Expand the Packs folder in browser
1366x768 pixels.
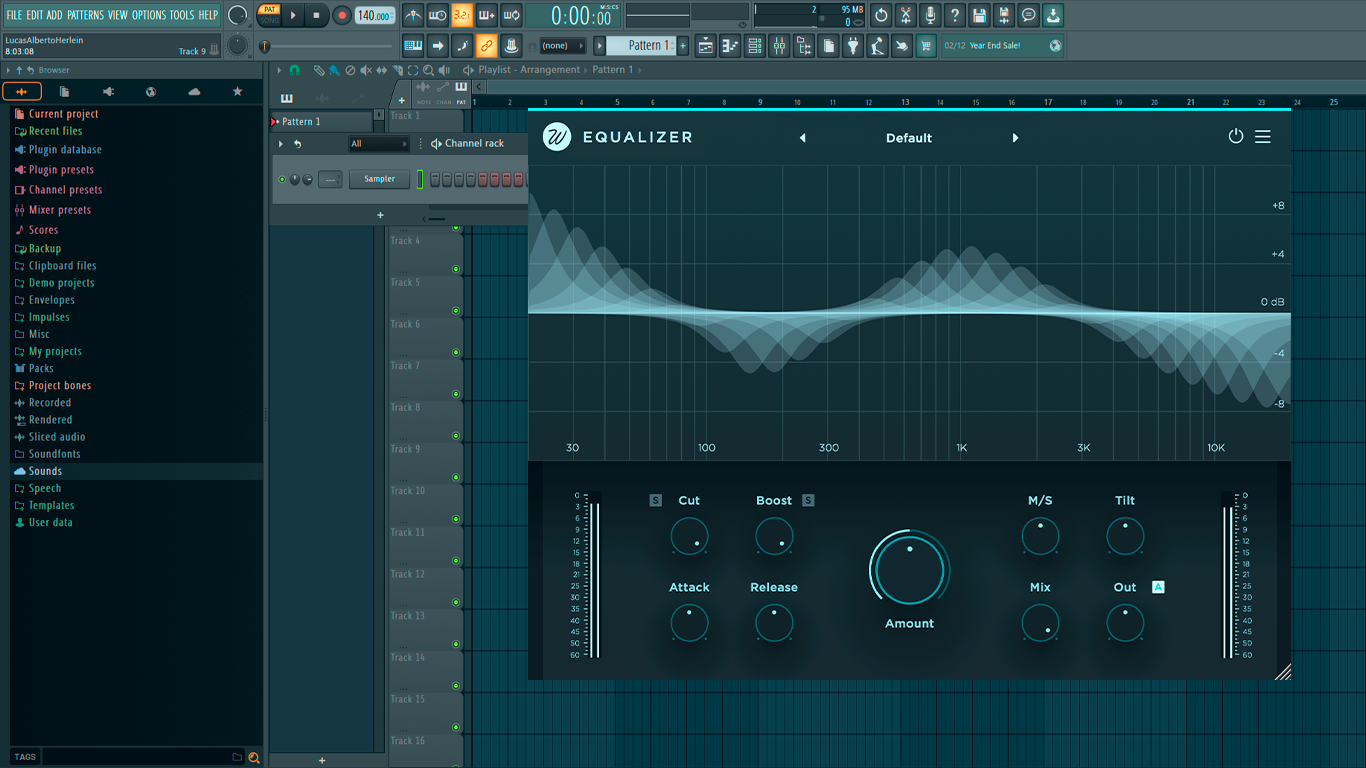[x=41, y=368]
